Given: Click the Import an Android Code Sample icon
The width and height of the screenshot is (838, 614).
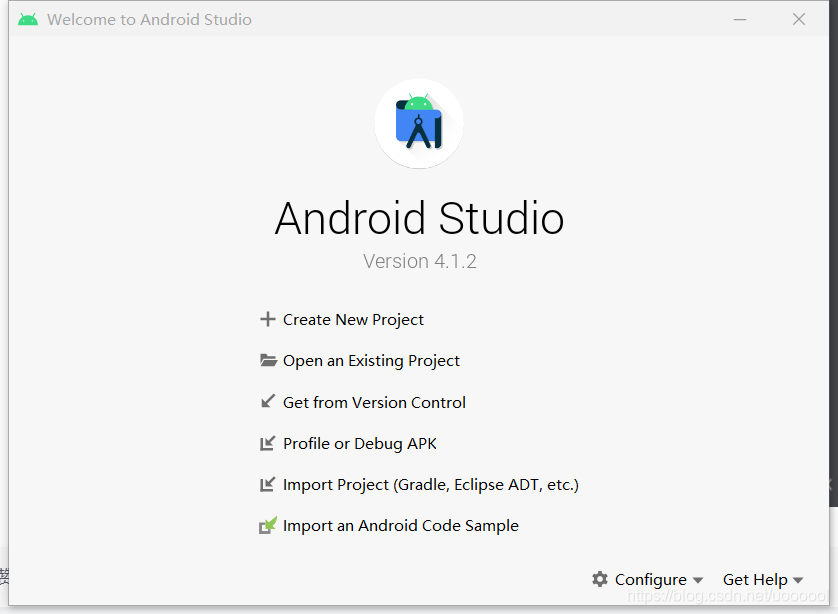Looking at the screenshot, I should [268, 525].
